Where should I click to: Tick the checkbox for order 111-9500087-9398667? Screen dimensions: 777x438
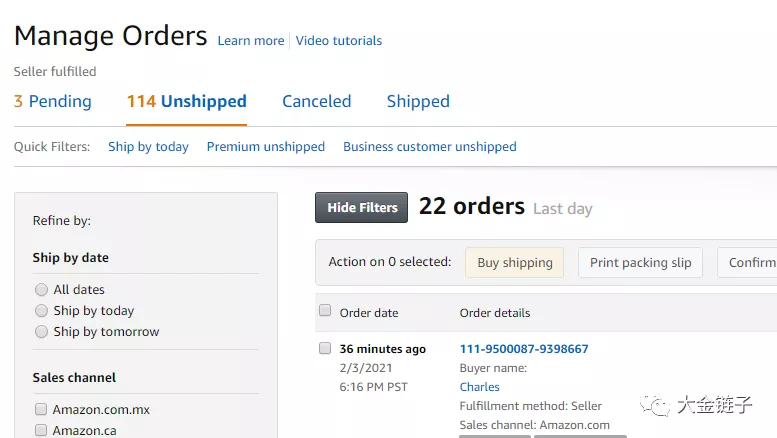pyautogui.click(x=325, y=349)
